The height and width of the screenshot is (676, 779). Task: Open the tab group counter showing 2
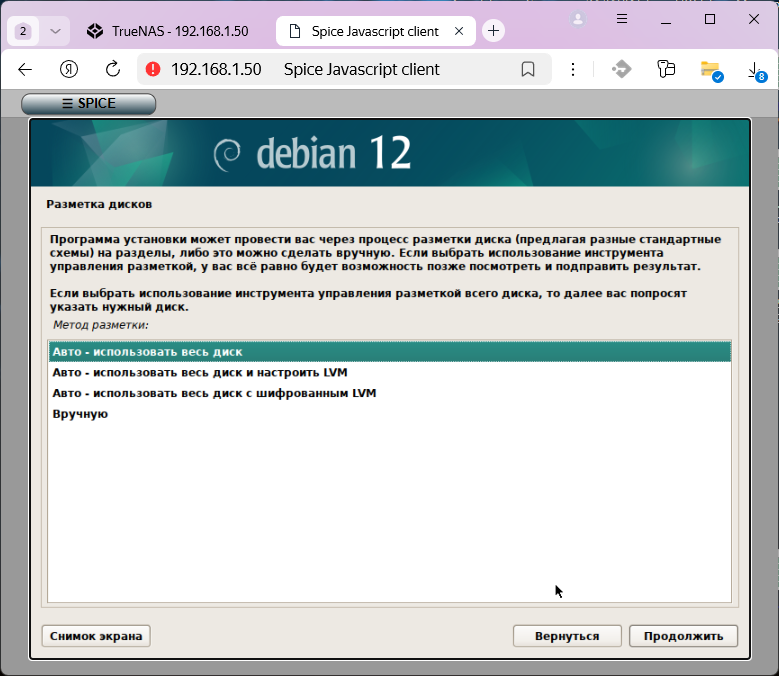tap(23, 31)
